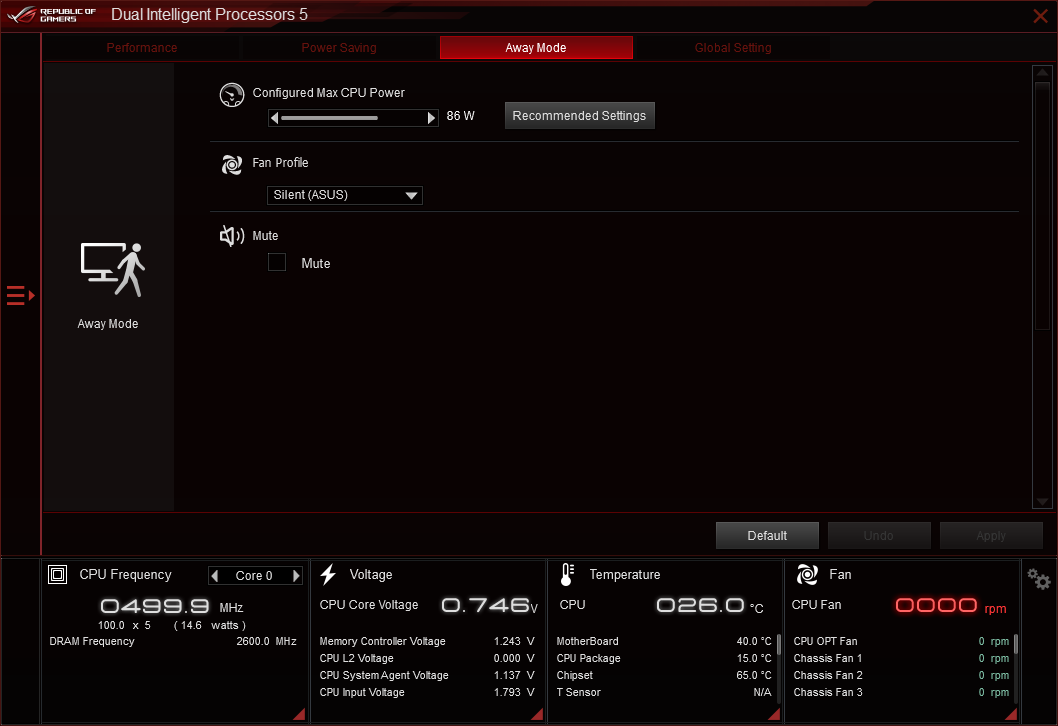Click the Memory Controller Voltage row
Screen dimensions: 1058x726
point(426,642)
